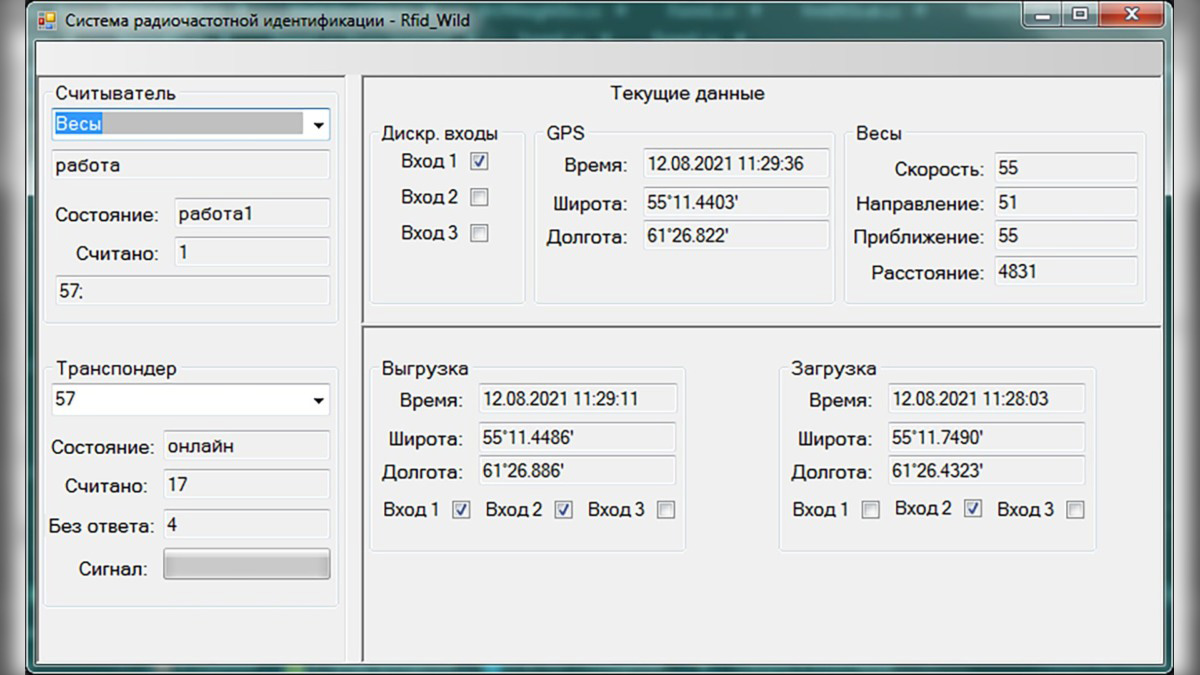Tick Вход 3 in Дискр. входы
Image resolution: width=1200 pixels, height=675 pixels.
pos(479,233)
